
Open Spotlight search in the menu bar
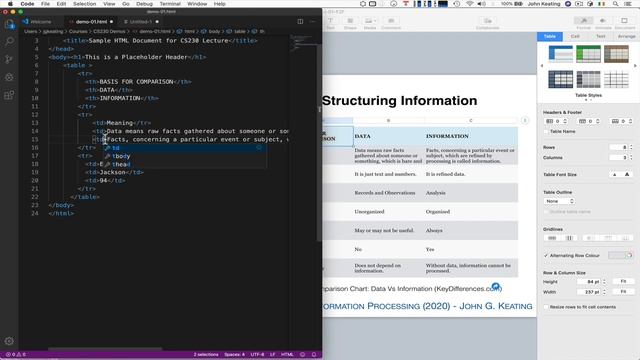(x=615, y=4)
